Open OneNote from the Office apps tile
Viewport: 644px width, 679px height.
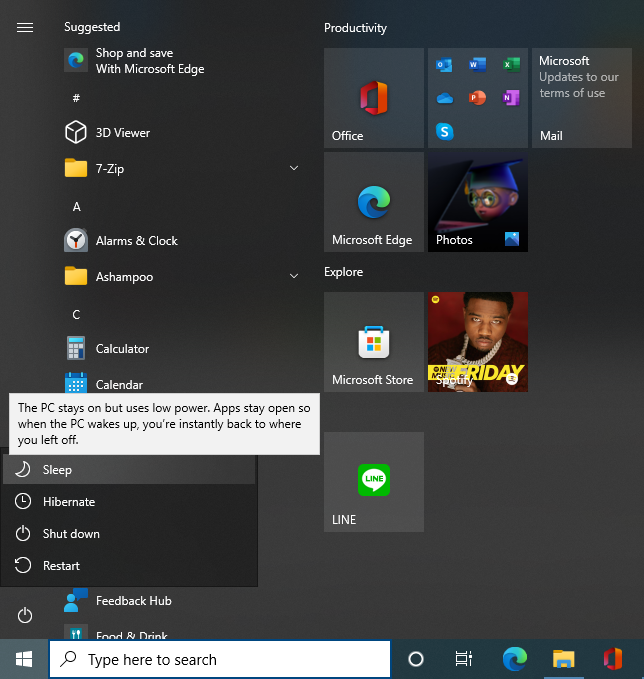click(x=511, y=98)
